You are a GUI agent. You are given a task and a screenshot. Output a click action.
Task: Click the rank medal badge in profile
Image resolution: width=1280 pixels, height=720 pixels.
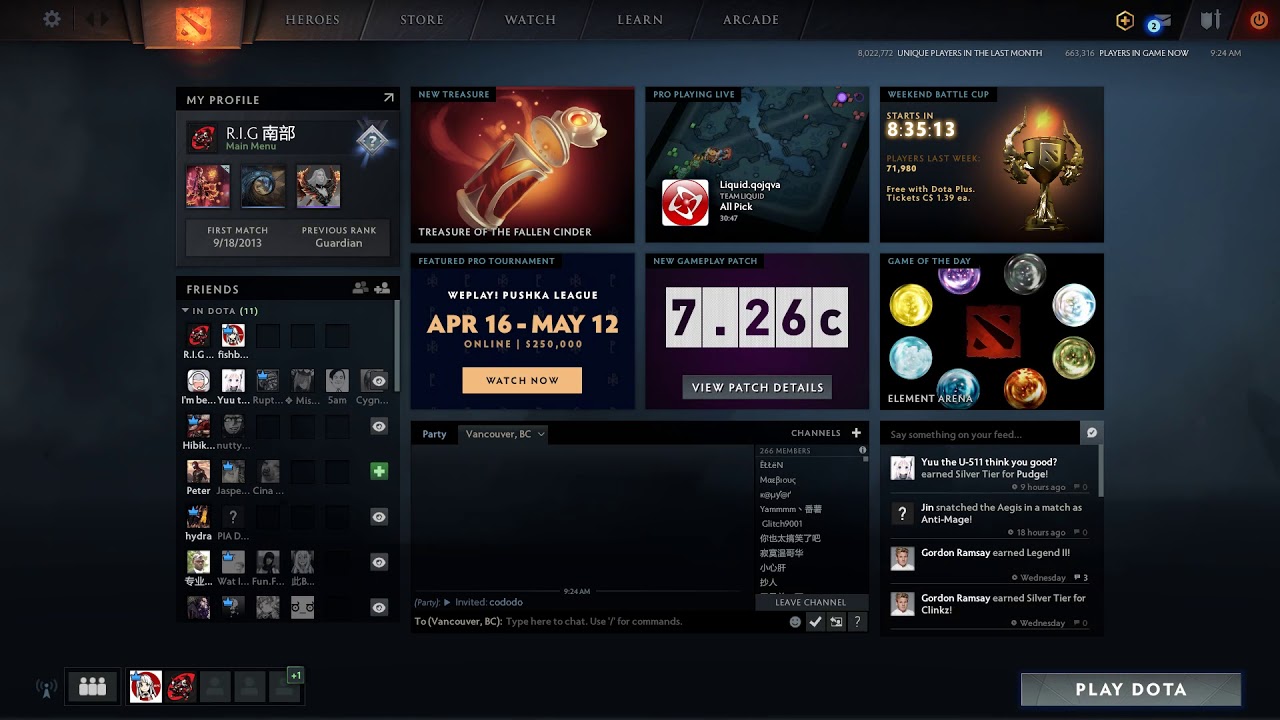371,141
